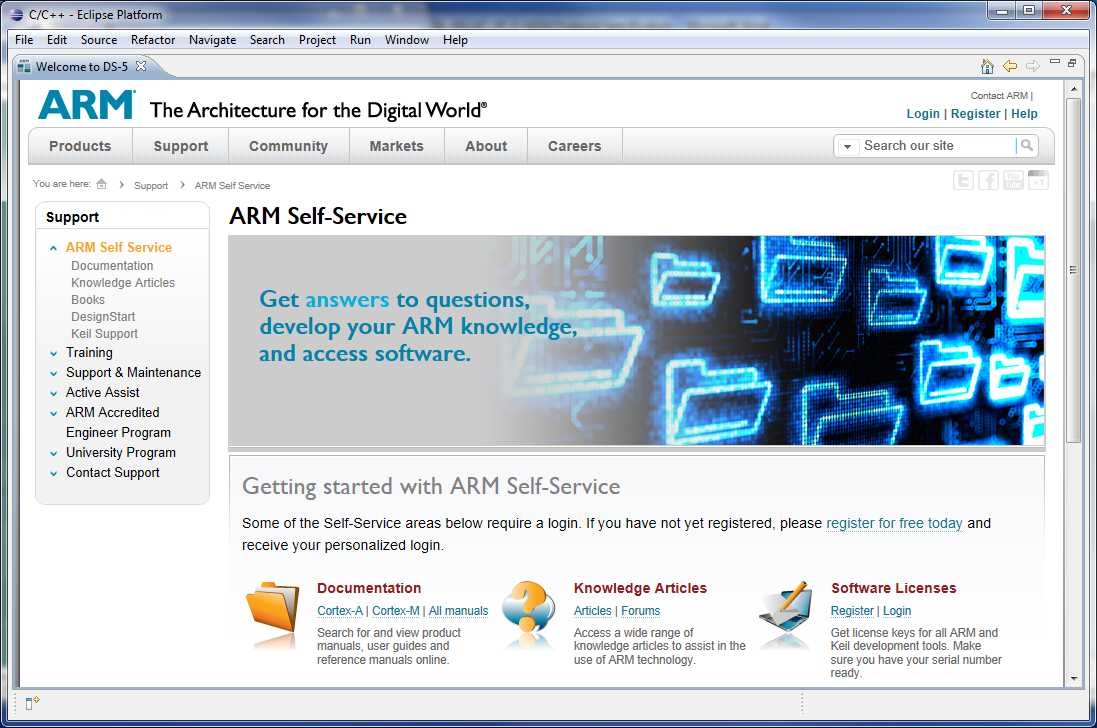Click inside the Search our site field
1097x728 pixels.
(x=935, y=146)
